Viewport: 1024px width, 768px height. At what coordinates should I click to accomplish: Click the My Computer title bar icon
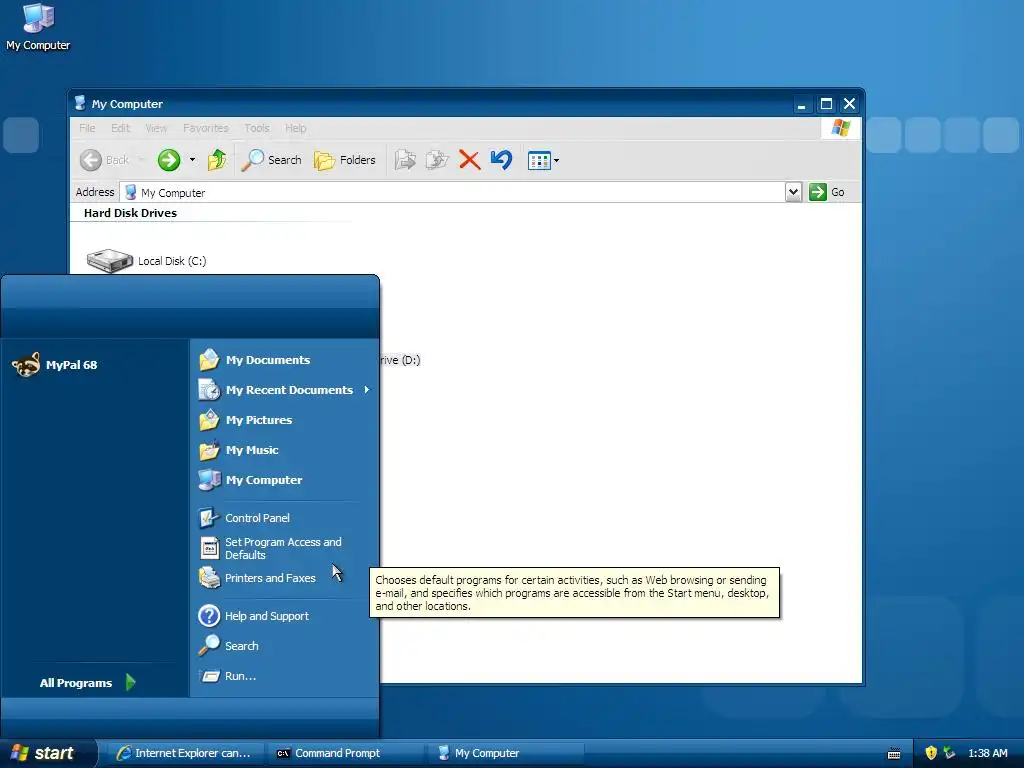pyautogui.click(x=80, y=103)
